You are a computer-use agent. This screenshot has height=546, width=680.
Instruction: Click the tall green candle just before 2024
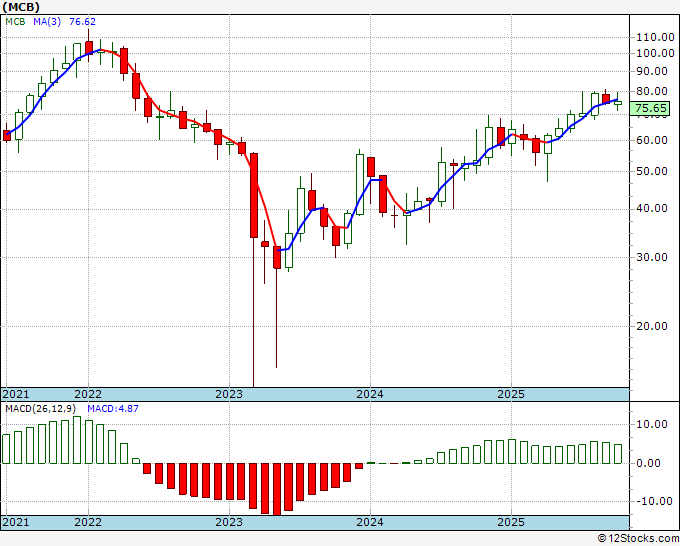[x=360, y=184]
